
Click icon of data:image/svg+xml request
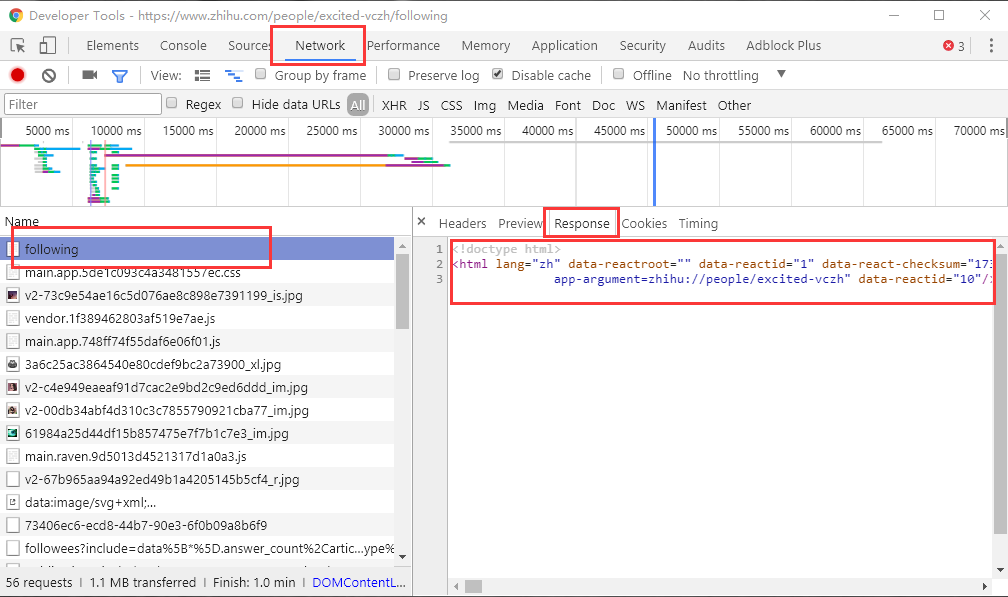click(x=12, y=503)
